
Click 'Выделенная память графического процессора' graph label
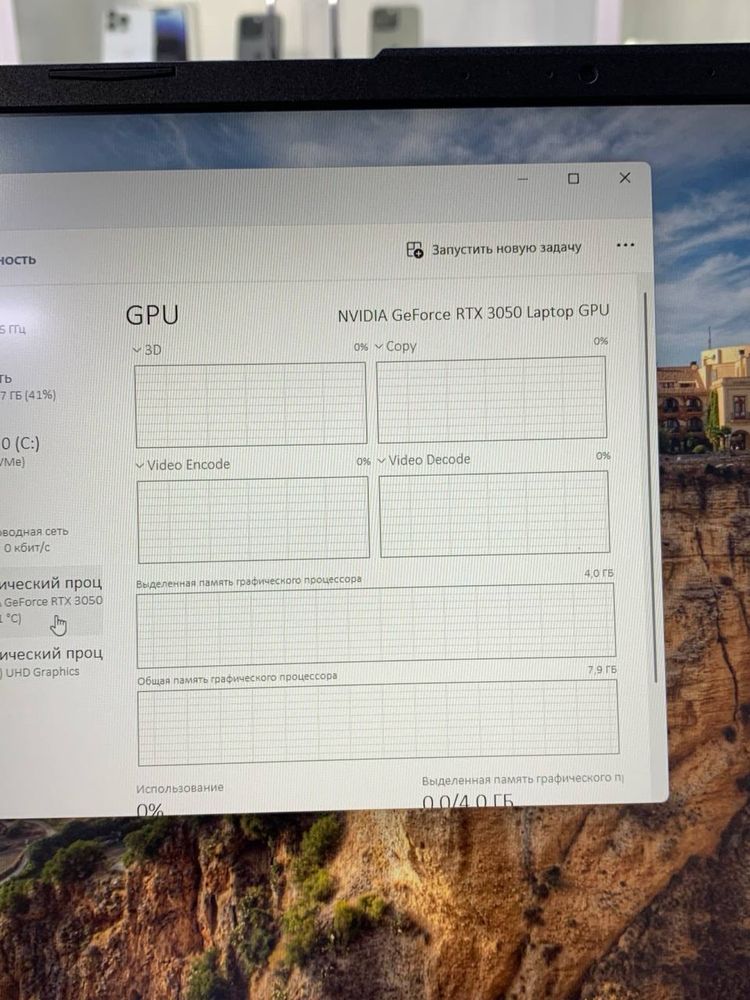coord(249,581)
